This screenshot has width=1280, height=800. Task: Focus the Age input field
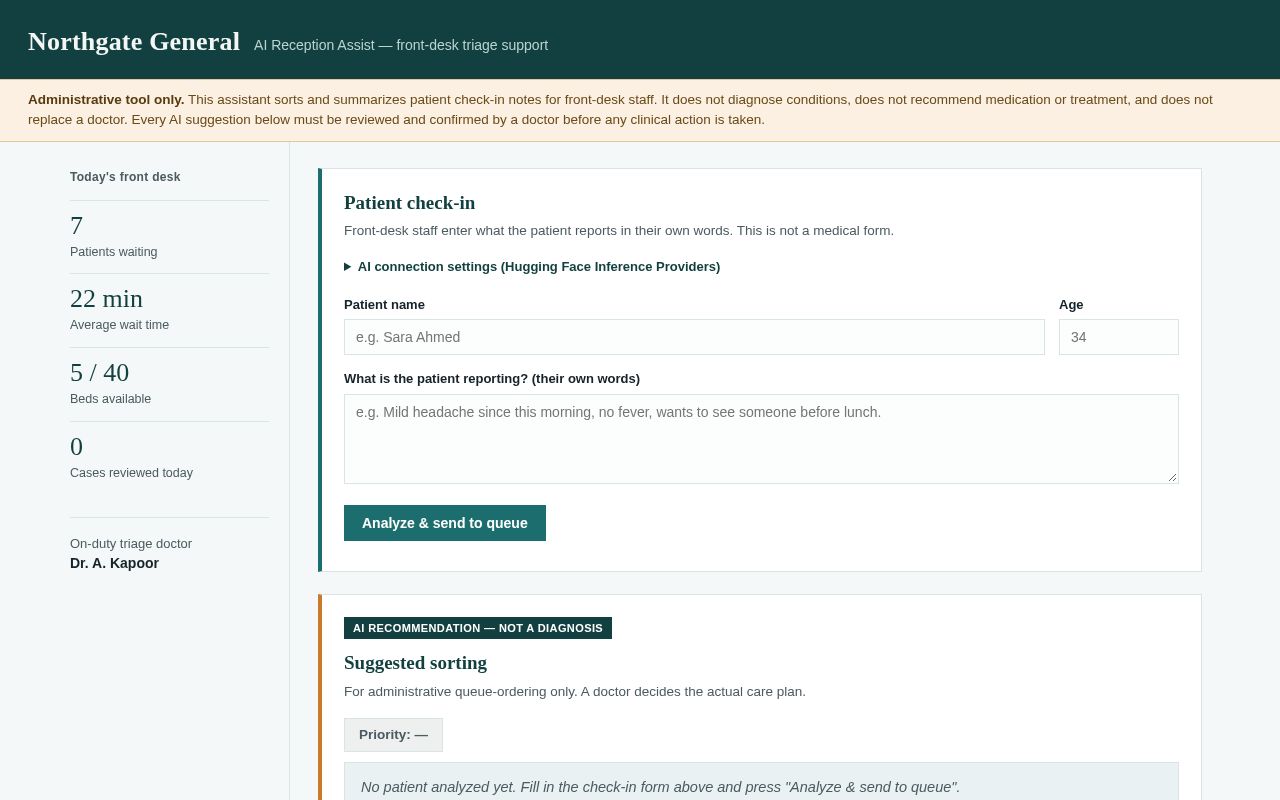[x=1118, y=337]
